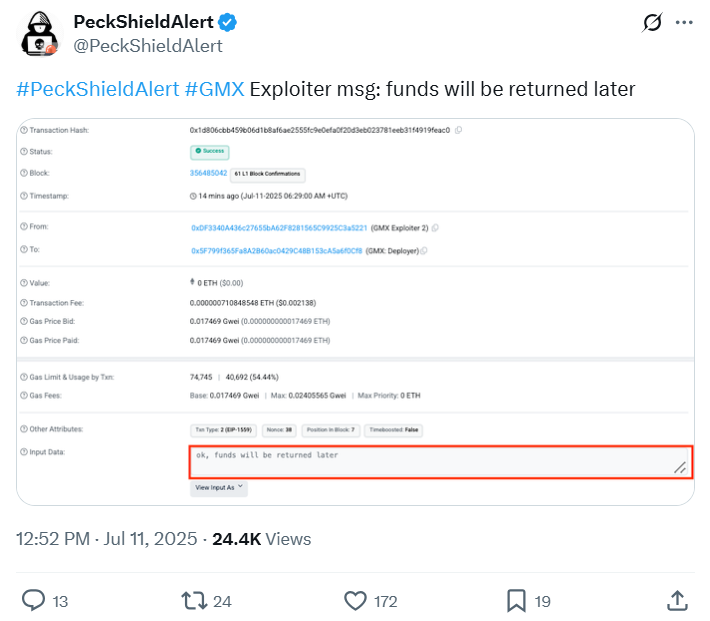Screen dimensions: 710x621
Task: Click the #PeckShieldAlert hashtag
Action: click(98, 89)
